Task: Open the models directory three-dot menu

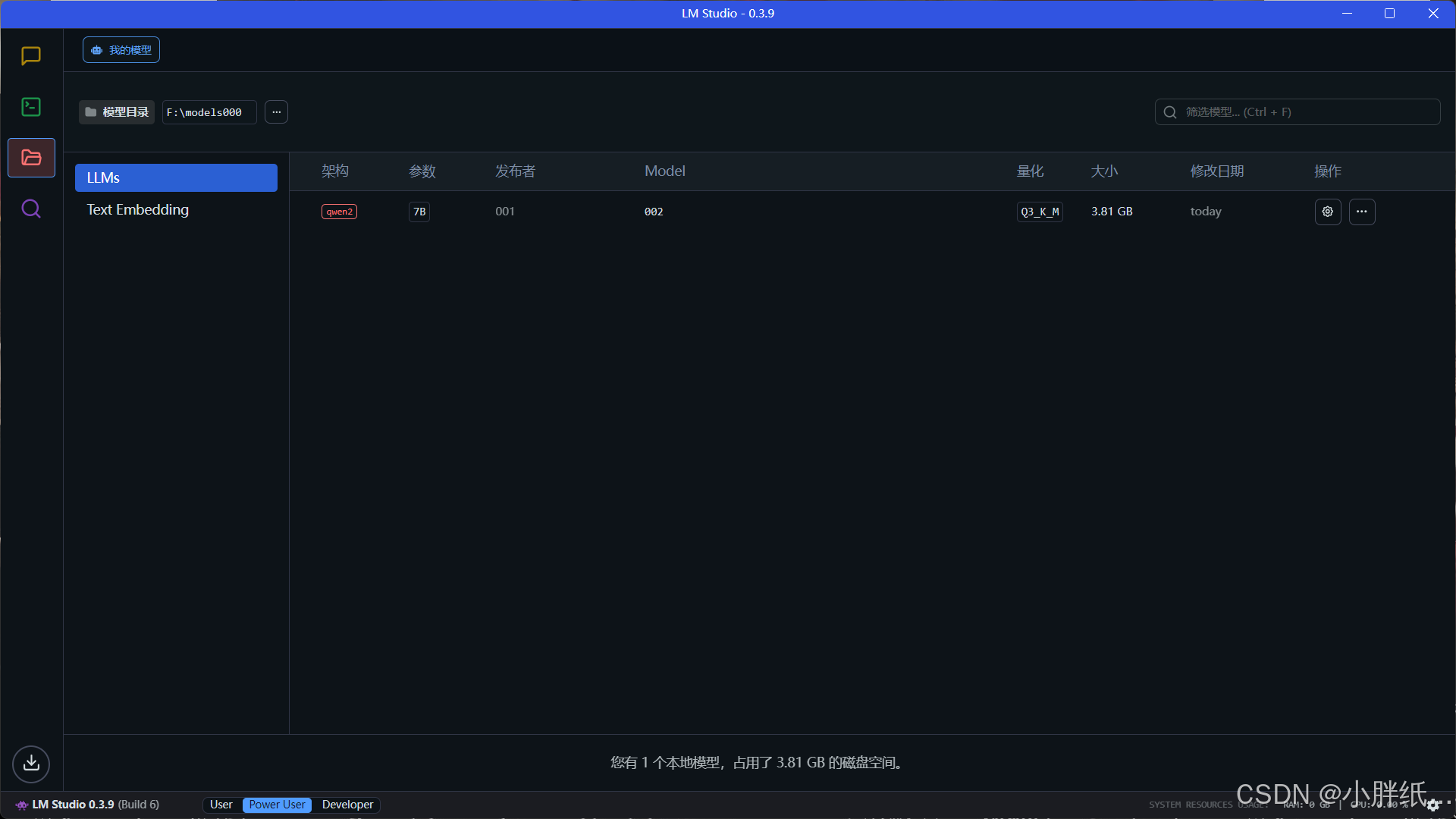Action: click(x=276, y=112)
